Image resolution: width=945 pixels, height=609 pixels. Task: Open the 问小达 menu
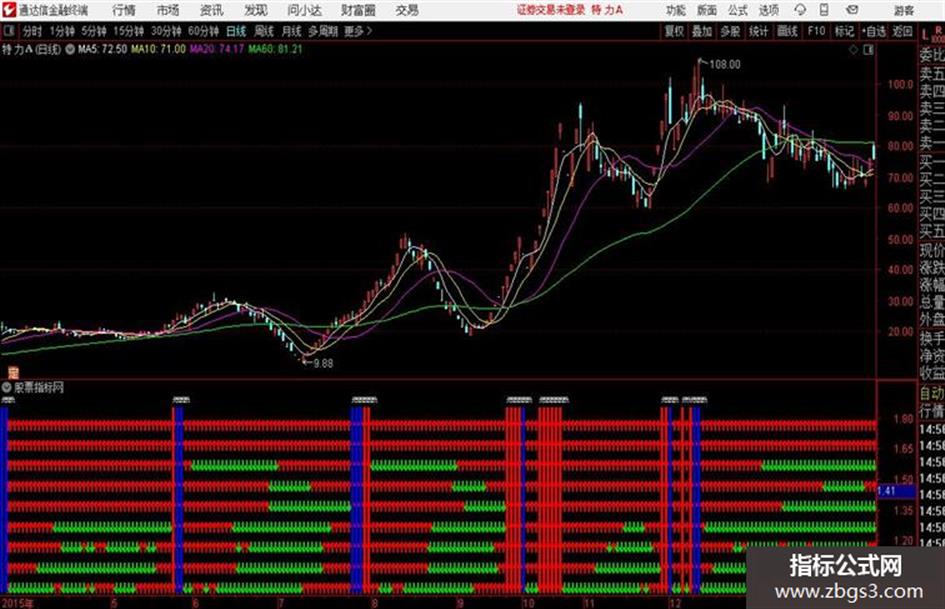304,10
